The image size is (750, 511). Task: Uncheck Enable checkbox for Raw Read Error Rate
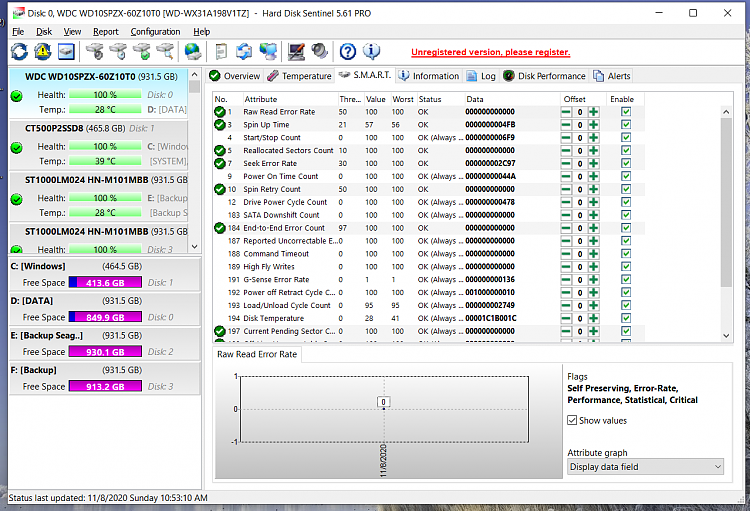tap(626, 111)
